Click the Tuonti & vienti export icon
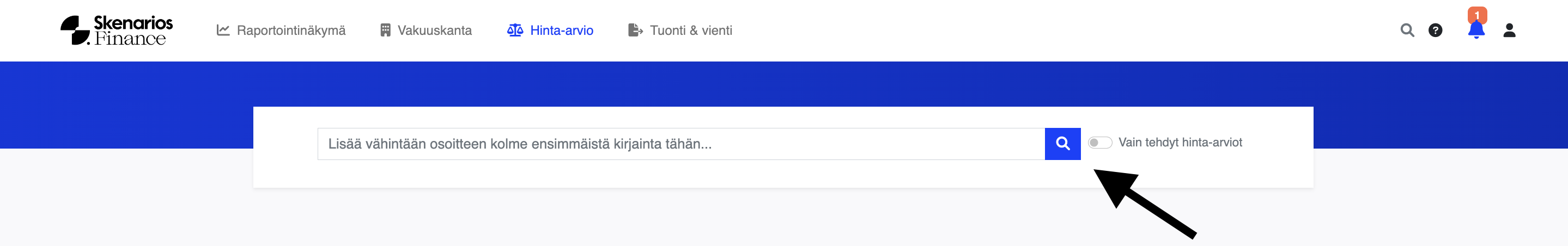Image resolution: width=1568 pixels, height=246 pixels. (635, 30)
